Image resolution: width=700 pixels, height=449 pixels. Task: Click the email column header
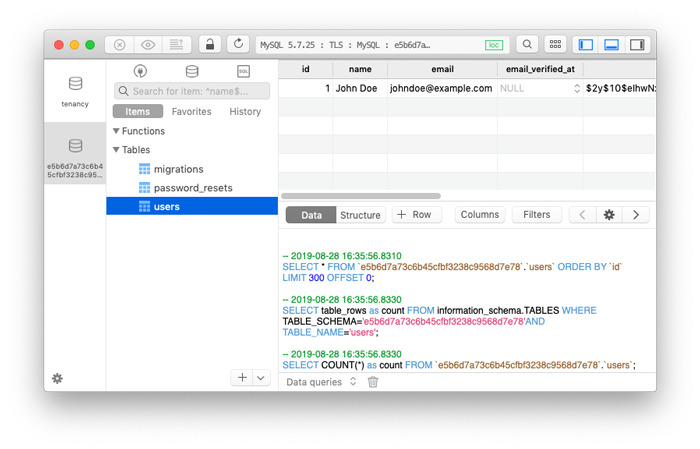[x=442, y=69]
